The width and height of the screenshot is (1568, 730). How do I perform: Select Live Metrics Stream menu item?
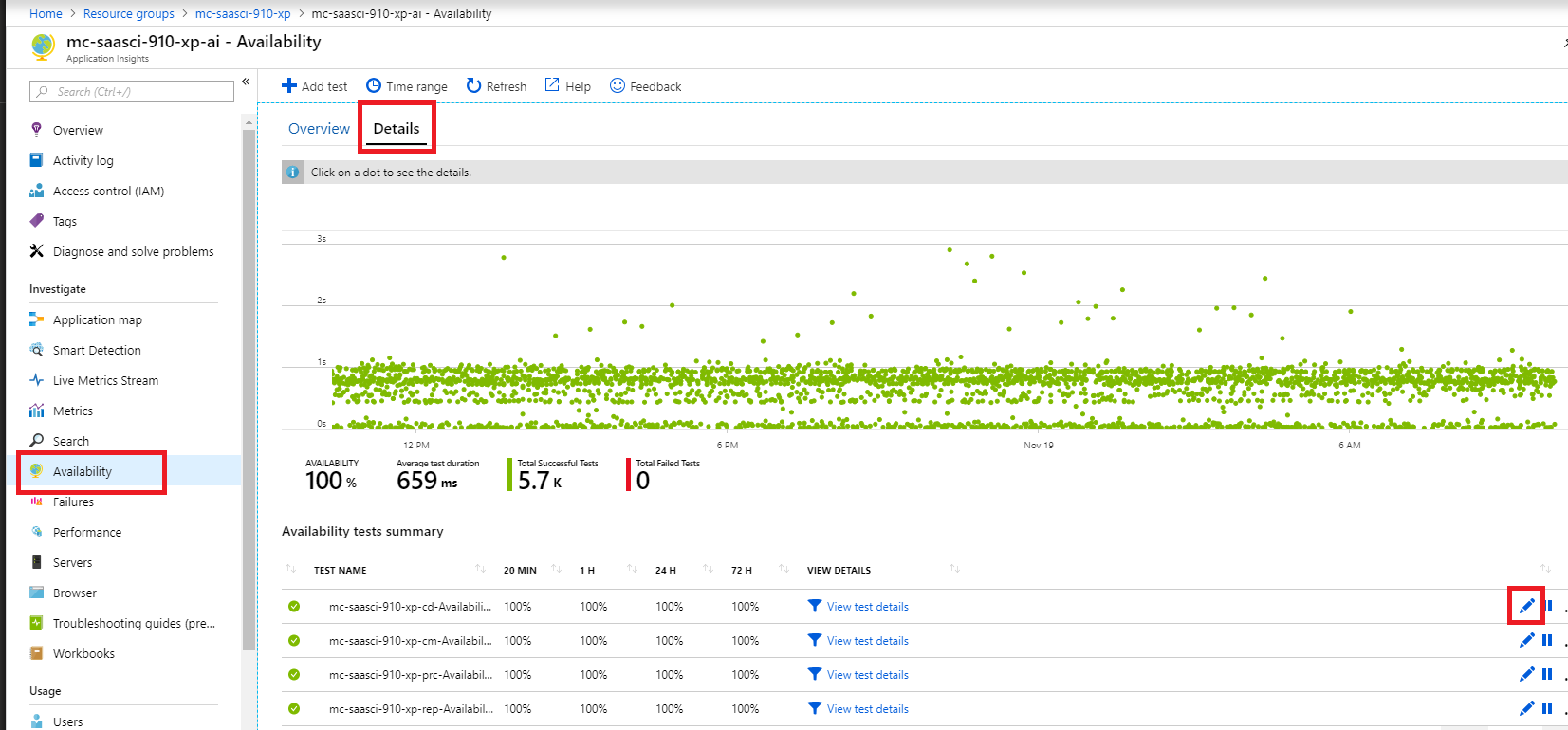click(x=105, y=380)
